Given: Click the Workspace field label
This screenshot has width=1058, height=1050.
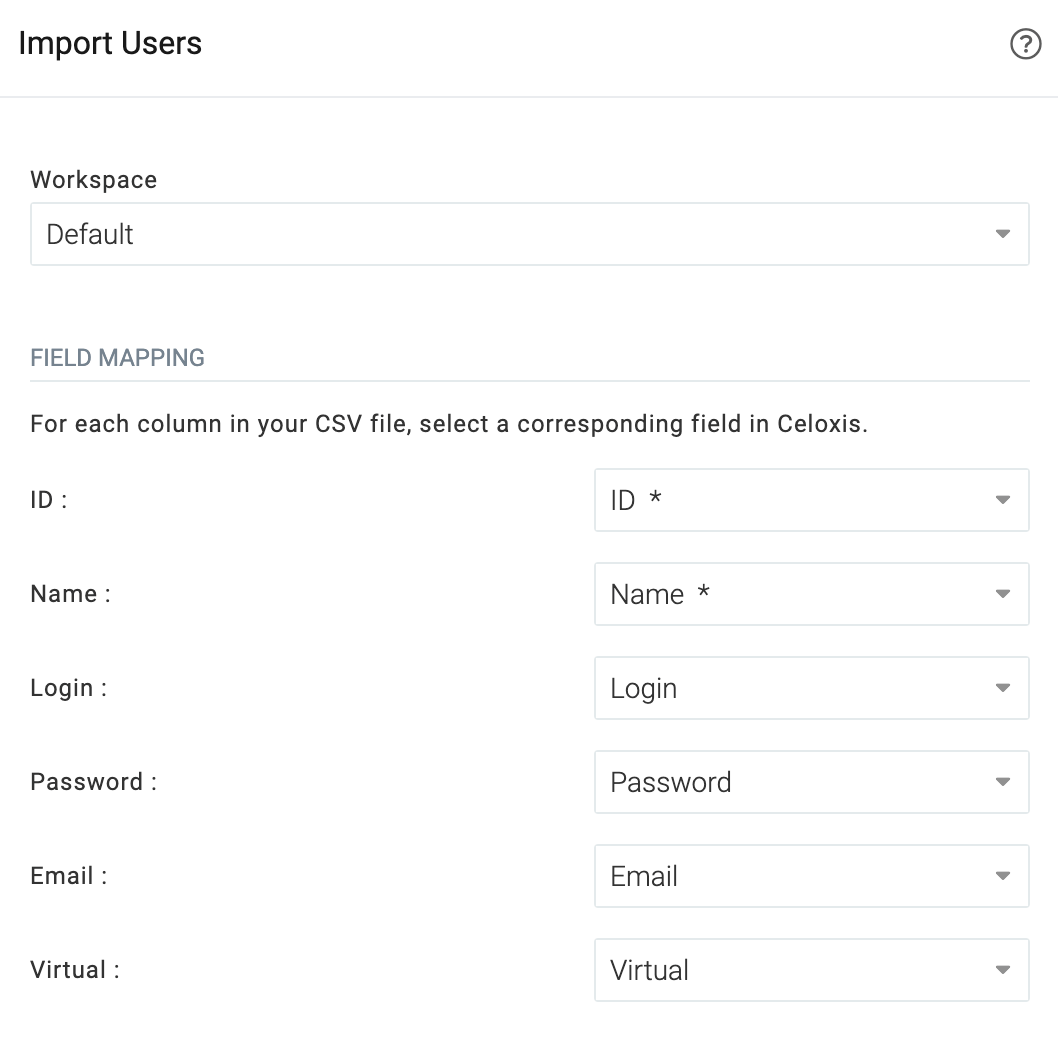Looking at the screenshot, I should [94, 180].
